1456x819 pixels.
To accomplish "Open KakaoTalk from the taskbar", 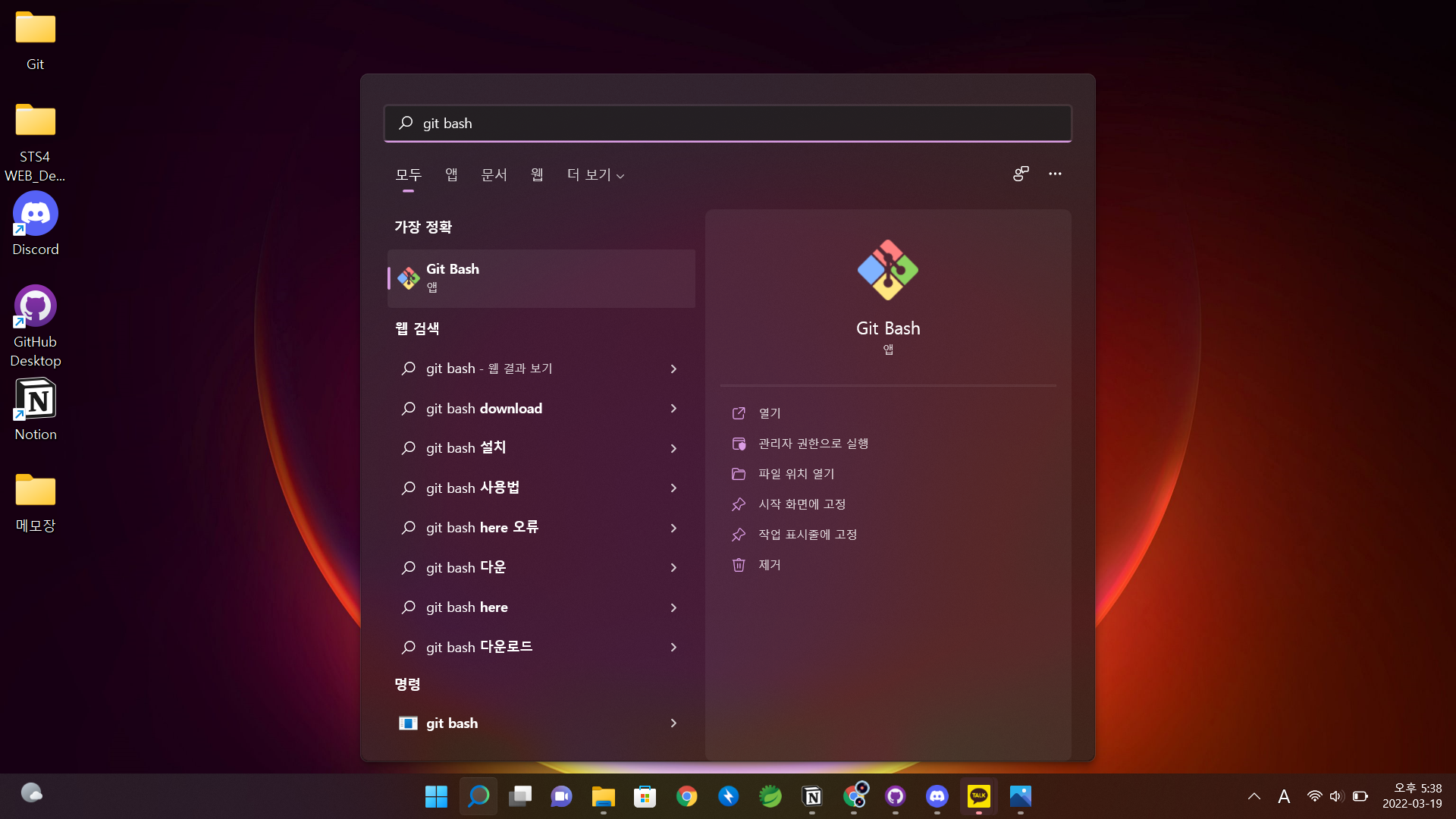I will pyautogui.click(x=978, y=796).
